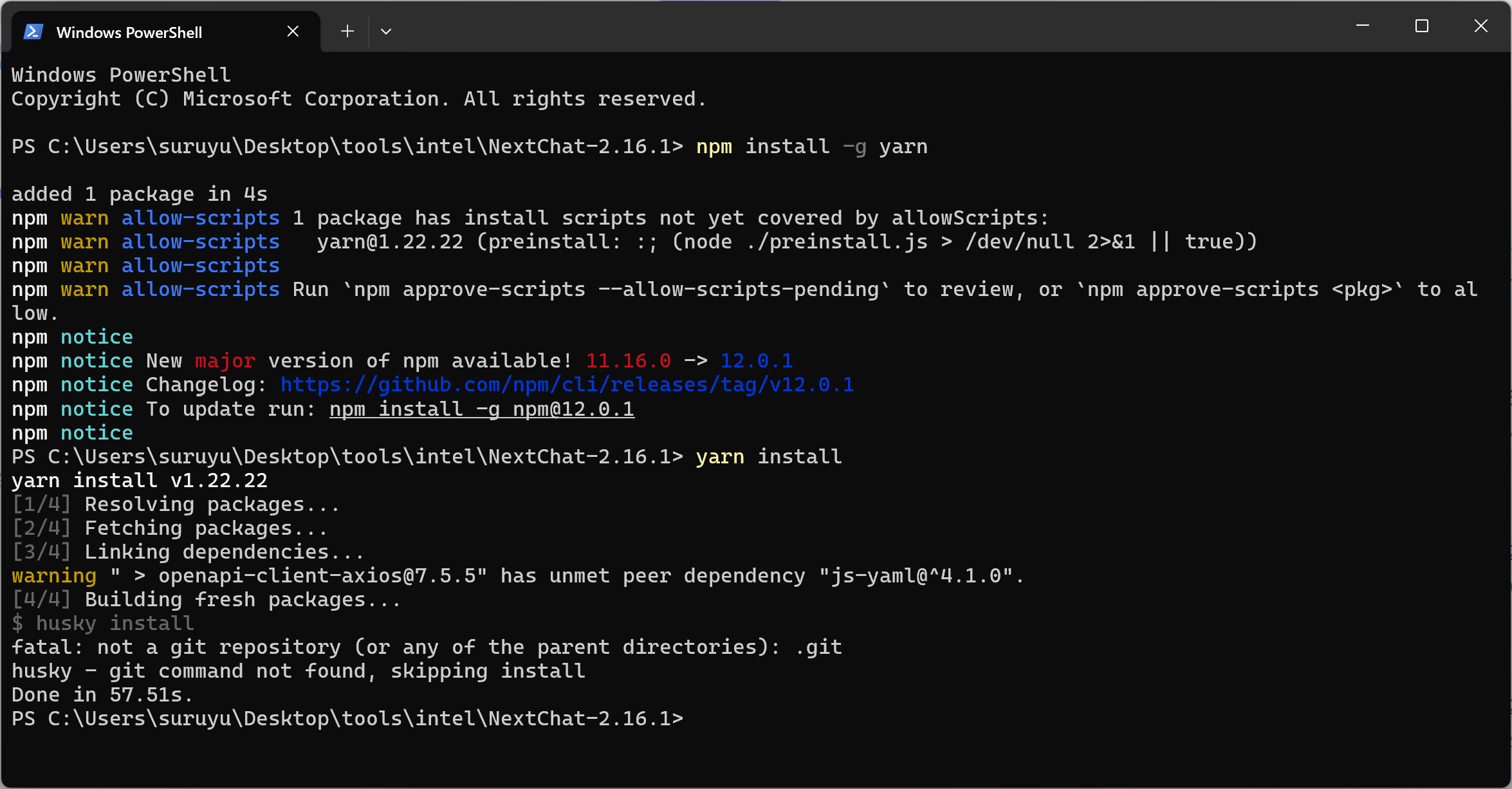Screen dimensions: 1512x789
Task: Click the final empty PowerShell prompt line
Action: tap(347, 719)
